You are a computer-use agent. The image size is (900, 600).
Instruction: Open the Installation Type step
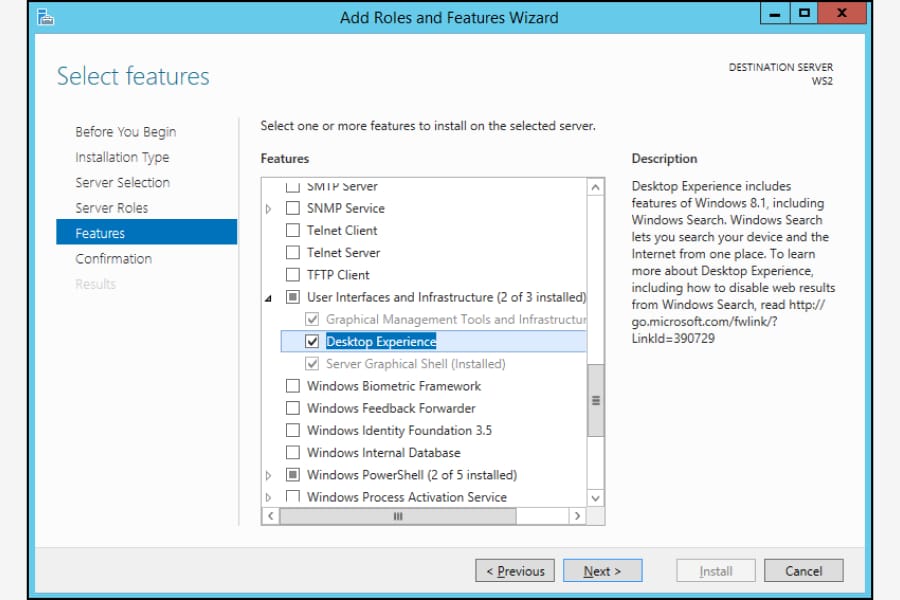pos(122,157)
